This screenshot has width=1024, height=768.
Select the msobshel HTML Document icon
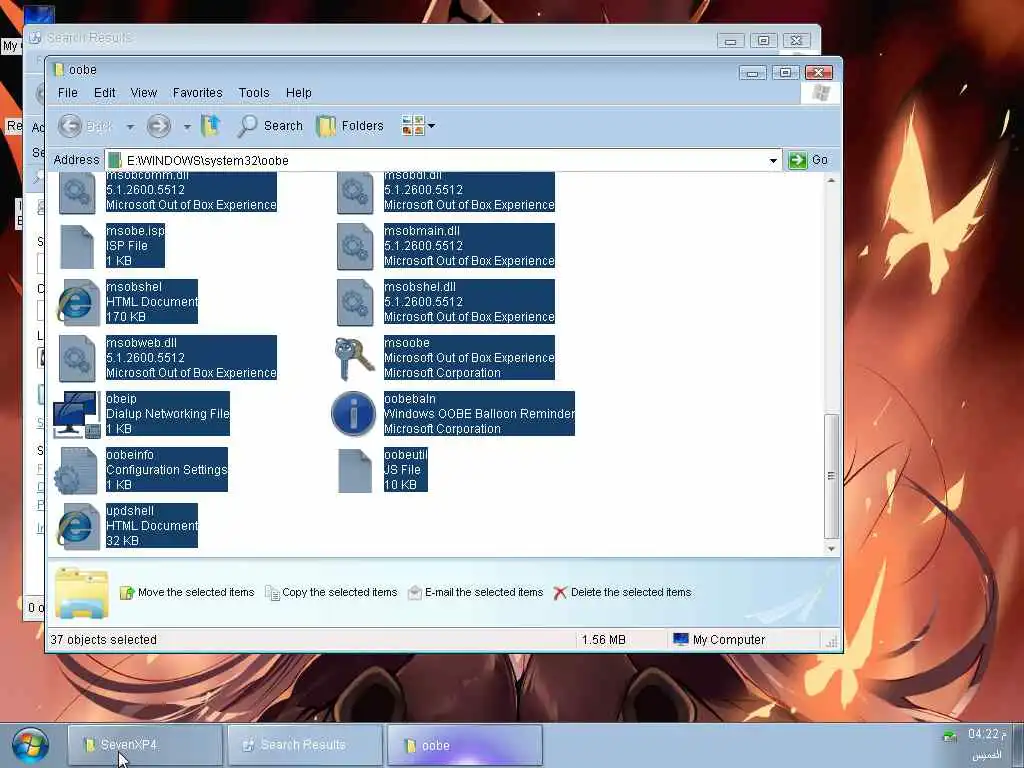tap(76, 303)
